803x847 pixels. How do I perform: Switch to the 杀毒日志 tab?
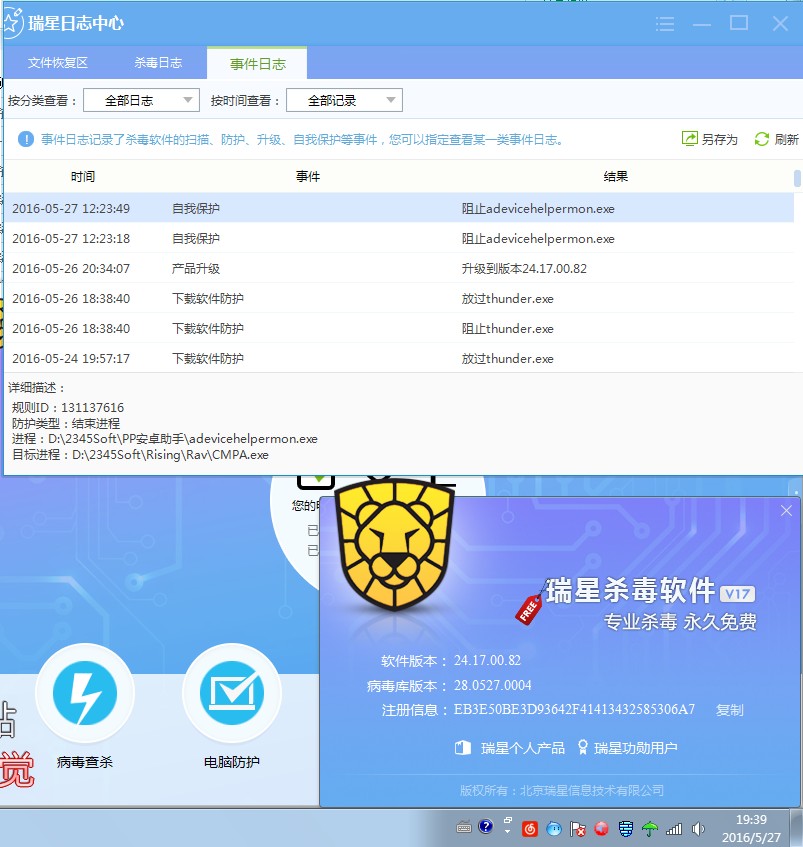pos(158,63)
